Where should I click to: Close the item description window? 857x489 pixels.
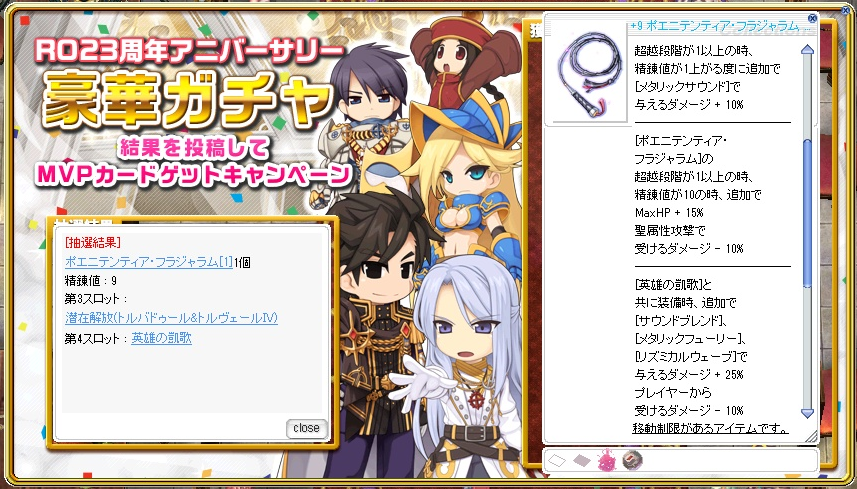[x=812, y=19]
